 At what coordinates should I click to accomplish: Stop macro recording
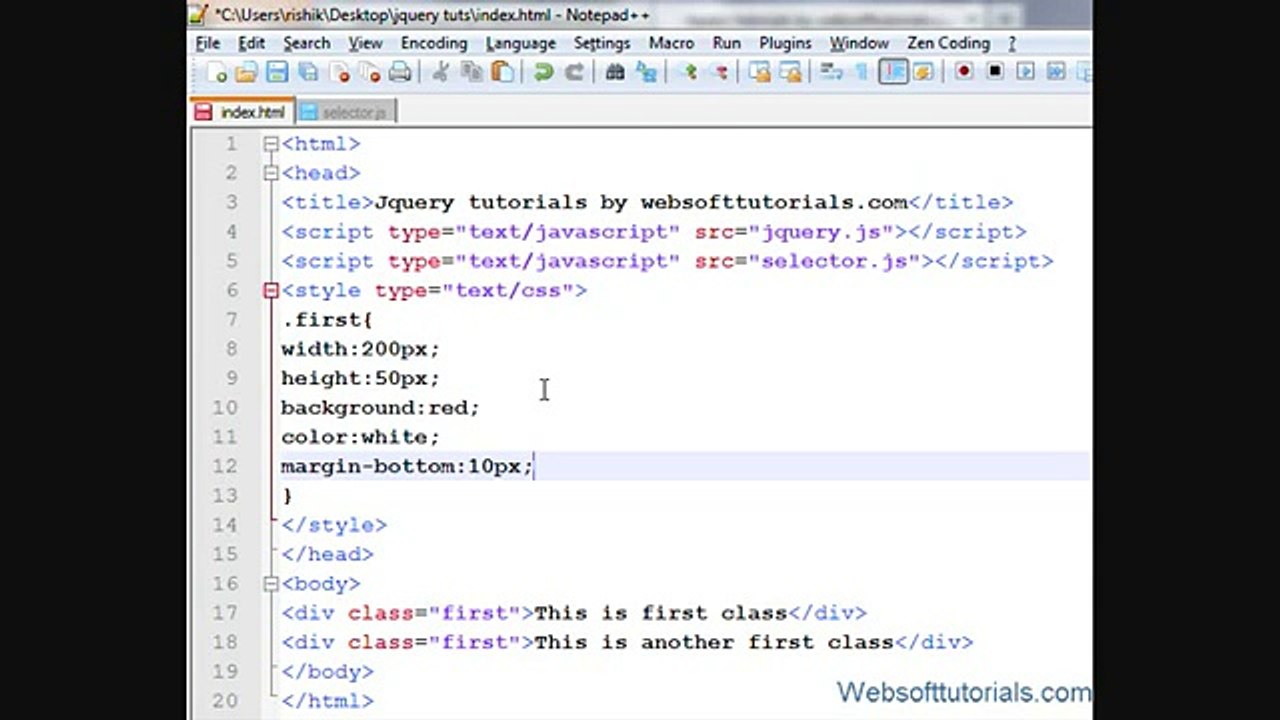pos(996,72)
